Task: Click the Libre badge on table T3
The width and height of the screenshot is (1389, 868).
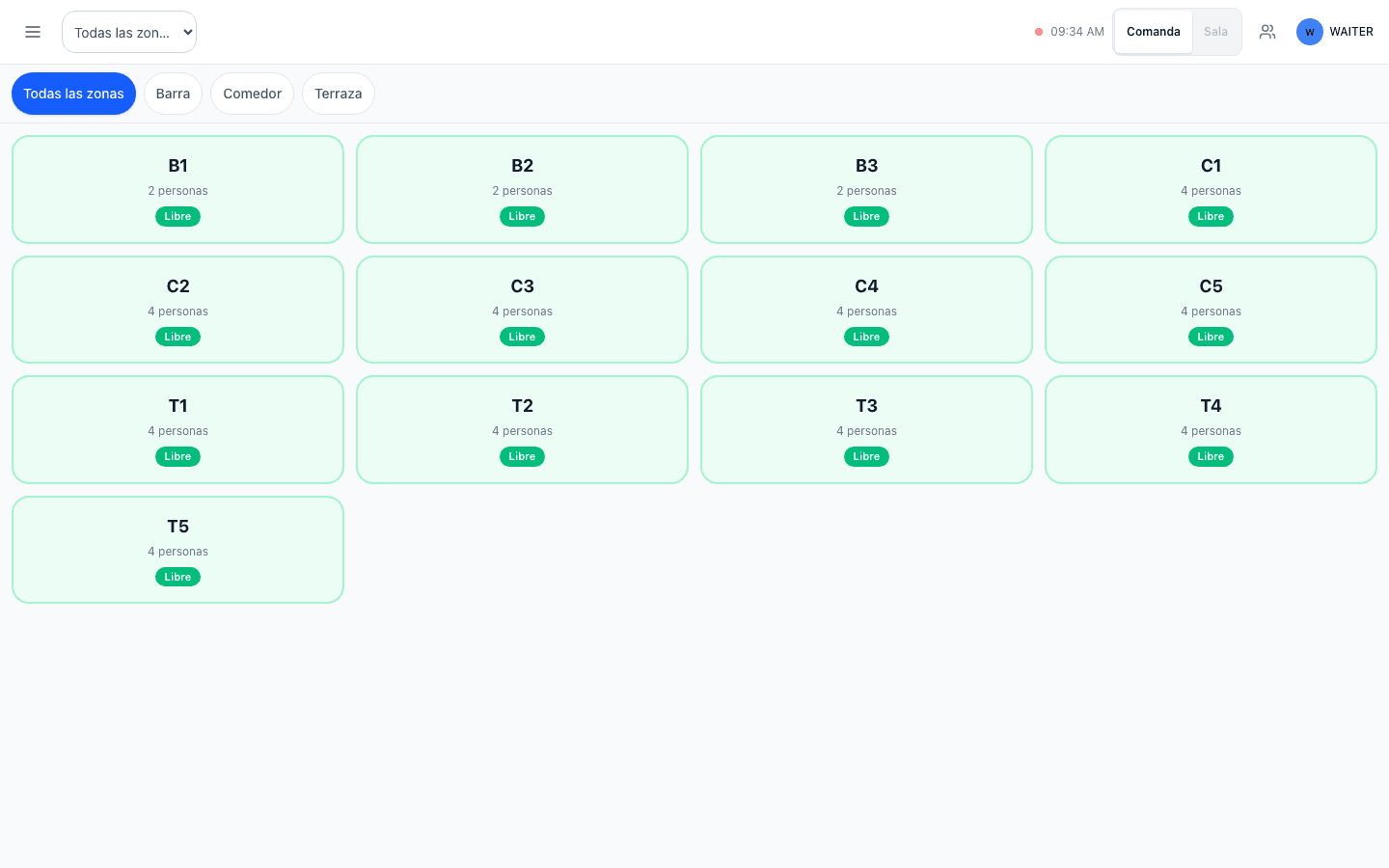Action: tap(866, 456)
